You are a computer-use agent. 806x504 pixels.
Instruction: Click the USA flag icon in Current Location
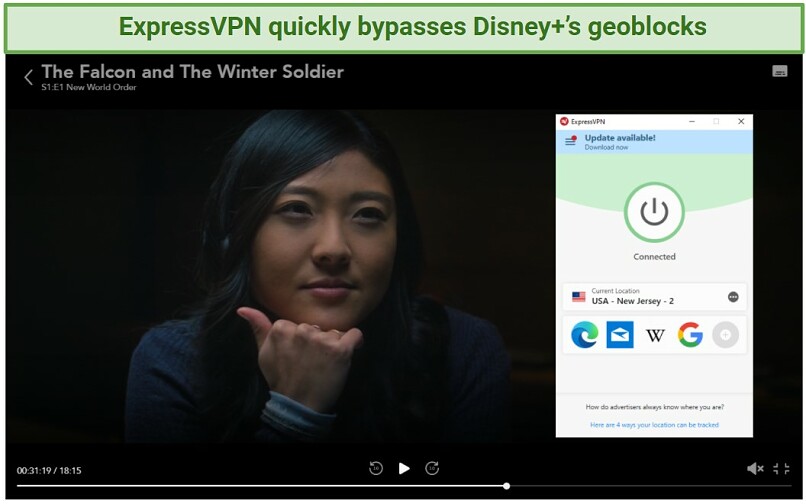tap(579, 297)
